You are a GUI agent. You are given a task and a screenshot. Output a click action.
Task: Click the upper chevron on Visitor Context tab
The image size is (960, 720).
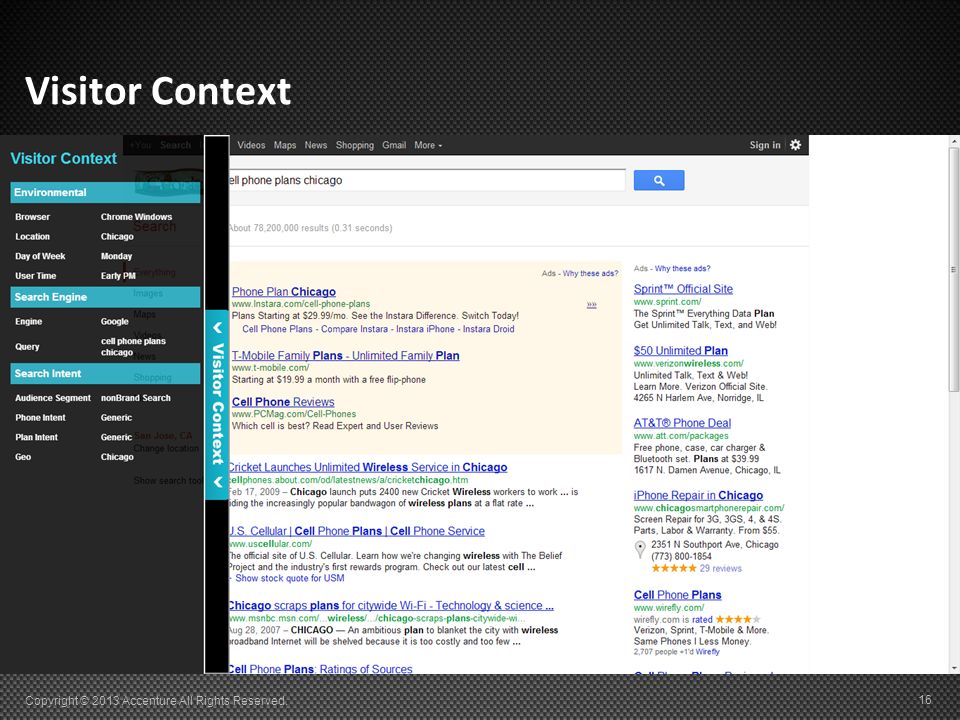[x=217, y=328]
